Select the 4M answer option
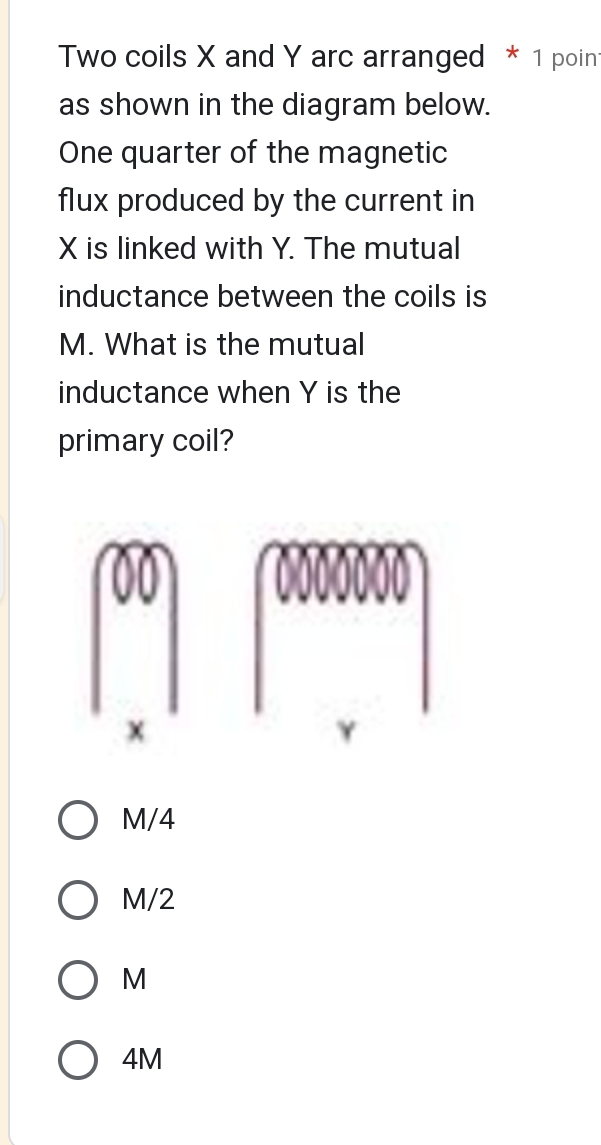Image resolution: width=601 pixels, height=1145 pixels. coord(77,1059)
